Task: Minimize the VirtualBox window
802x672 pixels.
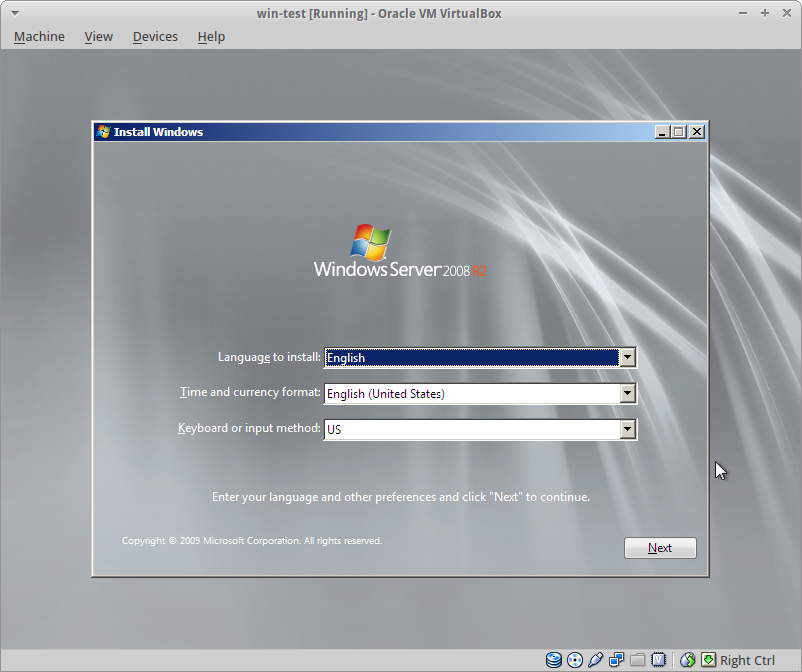Action: 743,13
